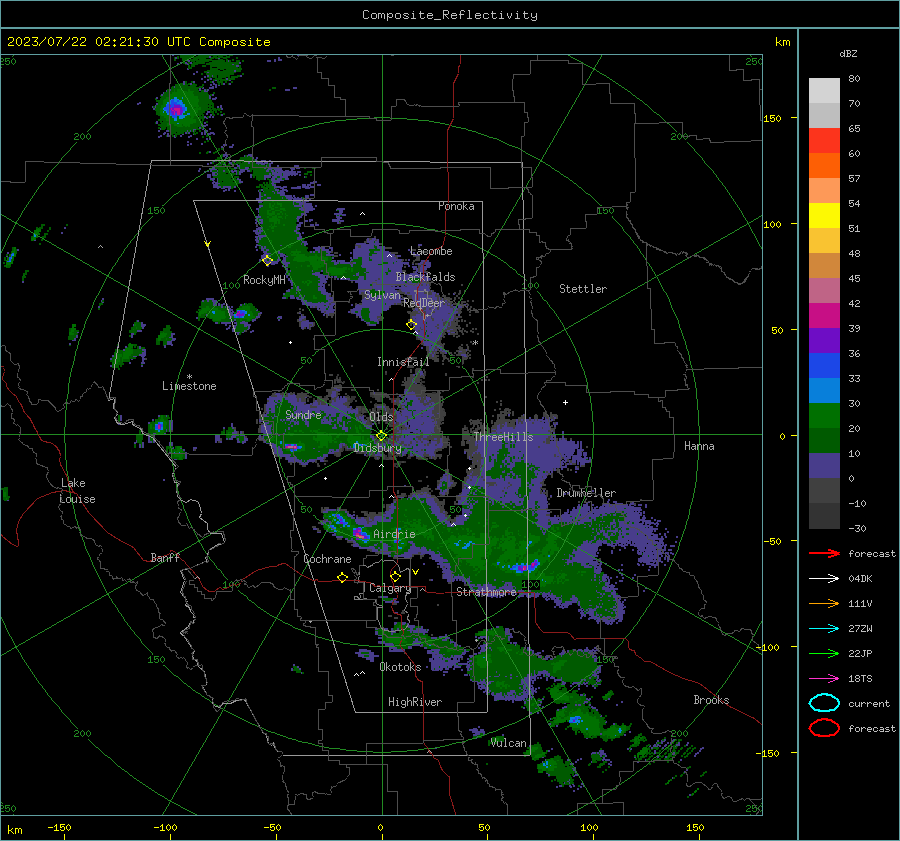Click the Innisfail town label
The width and height of the screenshot is (900, 841).
coord(403,362)
